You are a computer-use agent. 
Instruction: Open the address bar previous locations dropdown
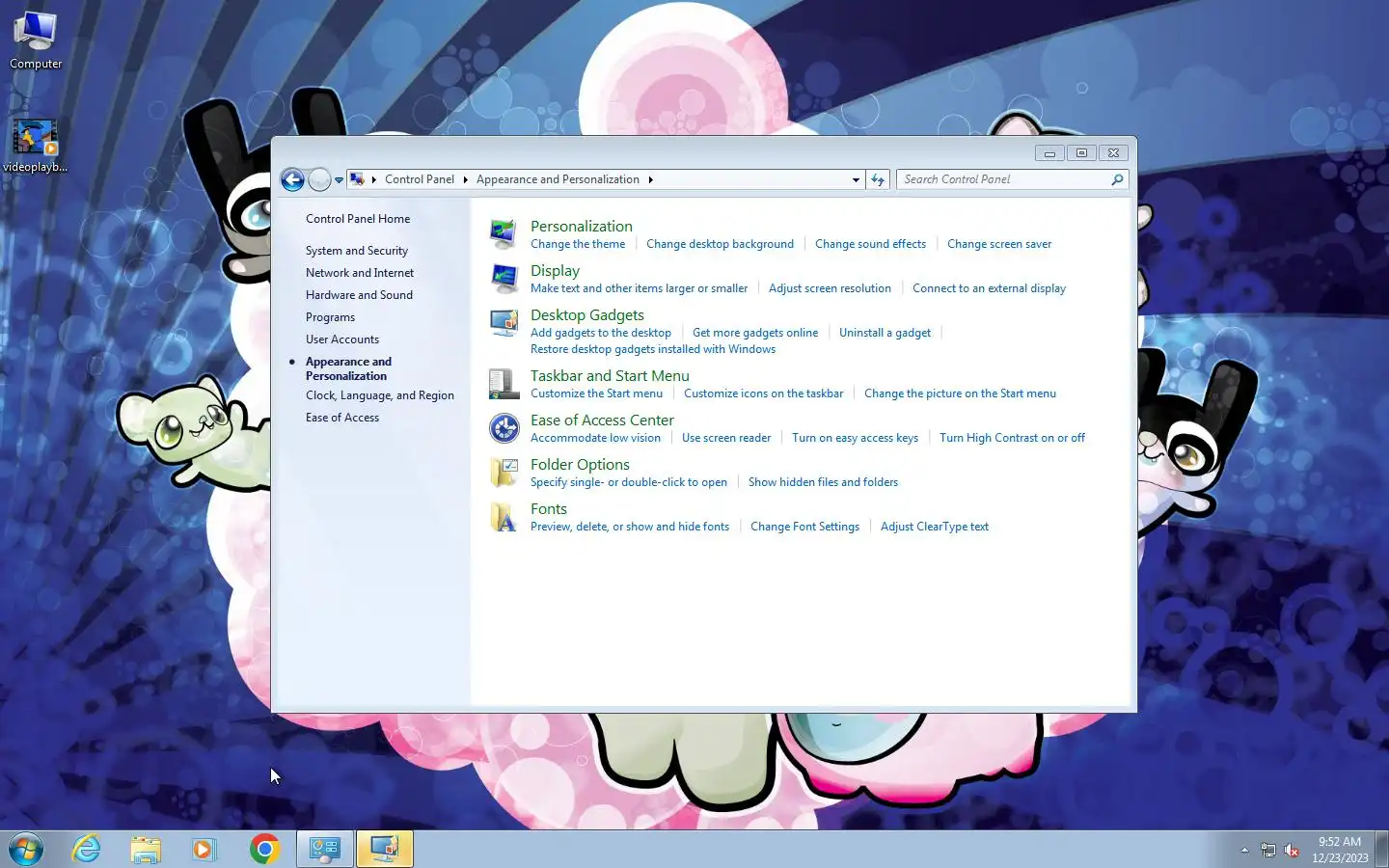[x=856, y=179]
